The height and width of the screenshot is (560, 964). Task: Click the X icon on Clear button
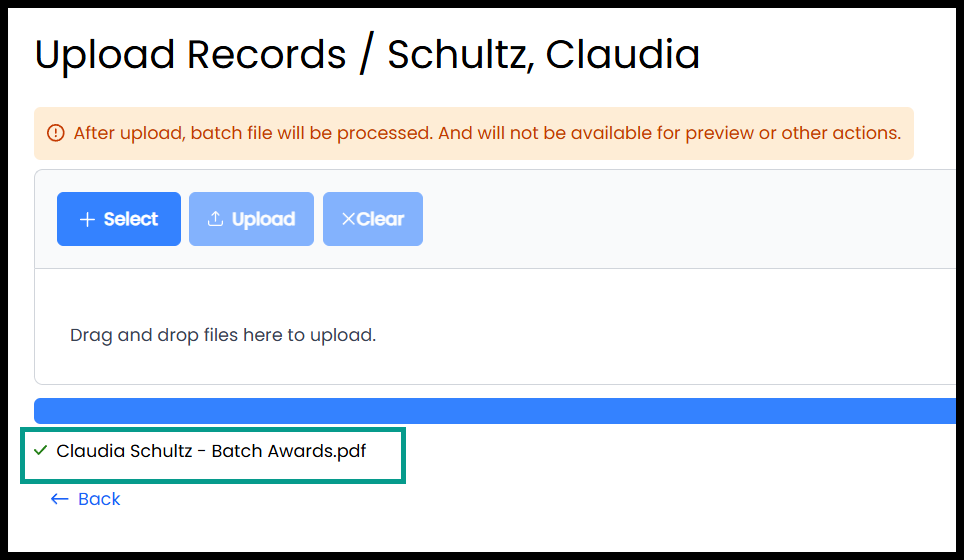348,219
